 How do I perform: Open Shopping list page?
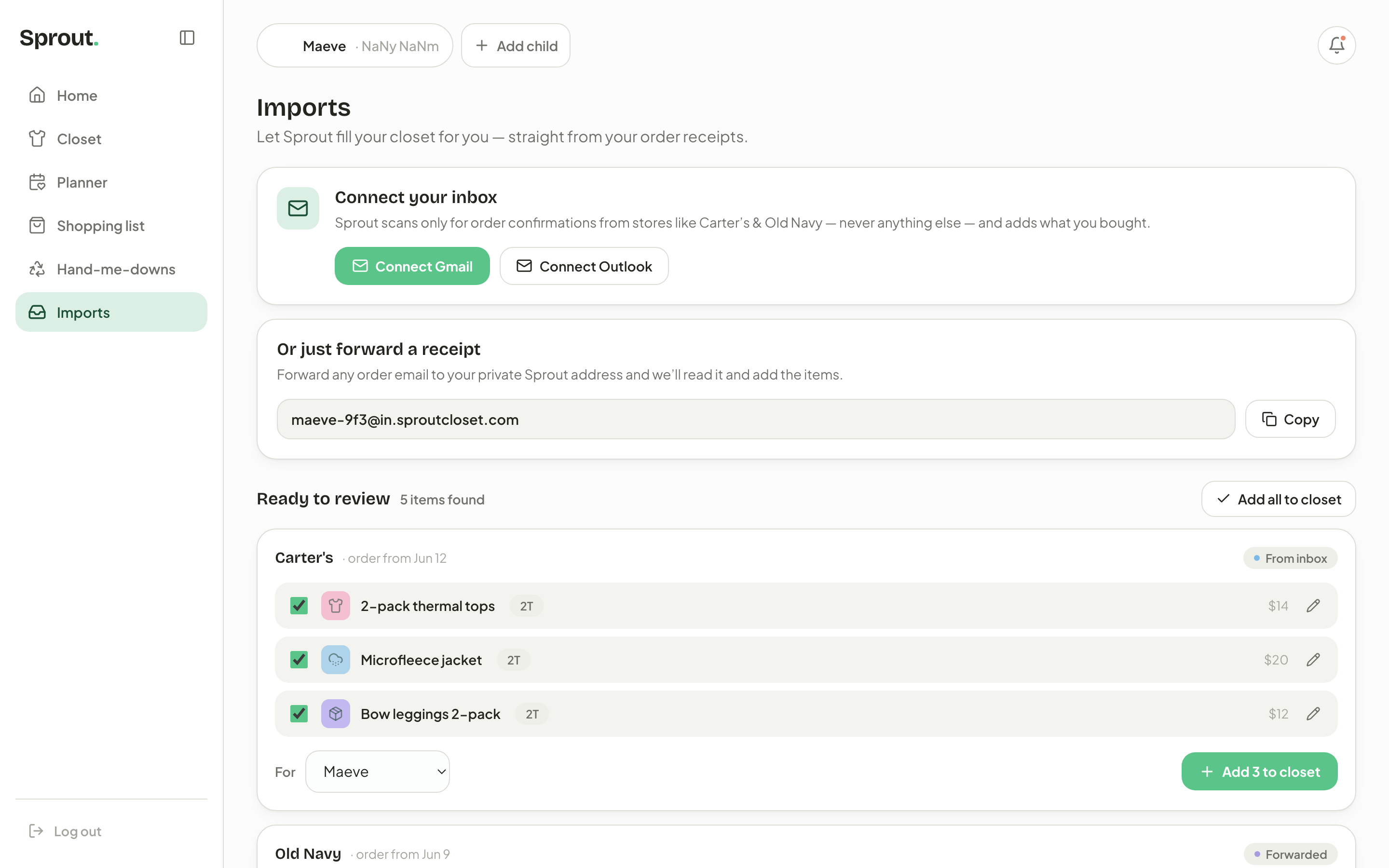click(x=111, y=226)
